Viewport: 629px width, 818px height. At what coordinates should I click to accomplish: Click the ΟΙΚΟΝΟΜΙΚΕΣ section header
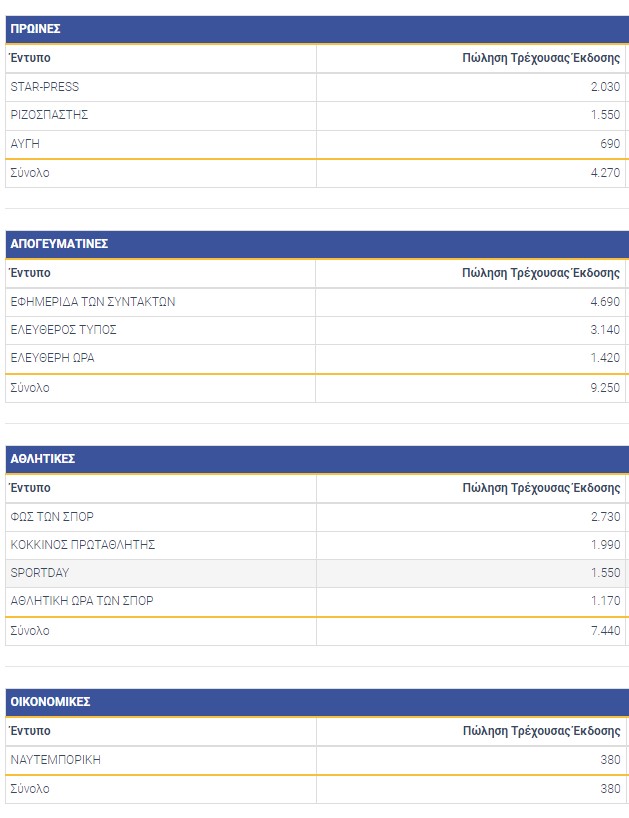coord(50,702)
